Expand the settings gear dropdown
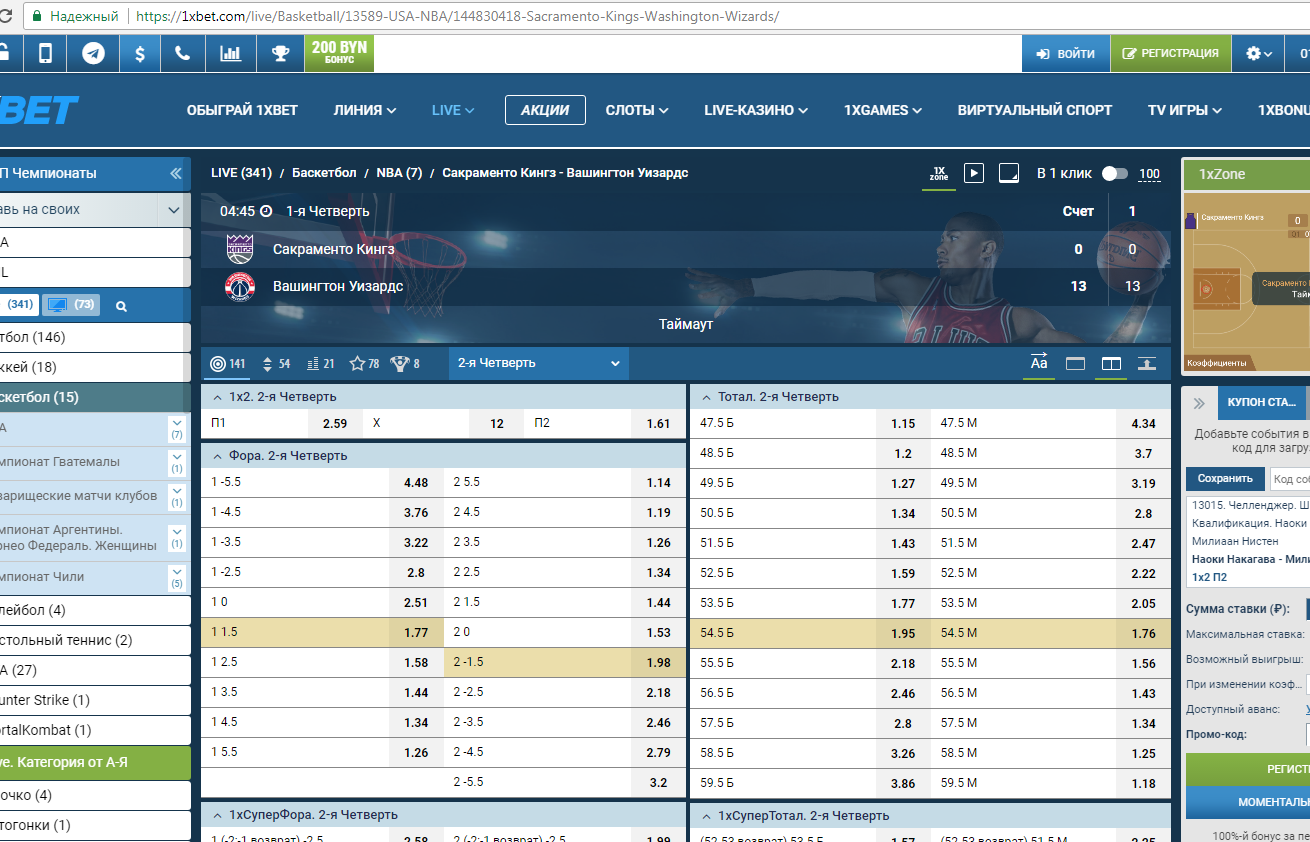1310x842 pixels. [x=1258, y=53]
